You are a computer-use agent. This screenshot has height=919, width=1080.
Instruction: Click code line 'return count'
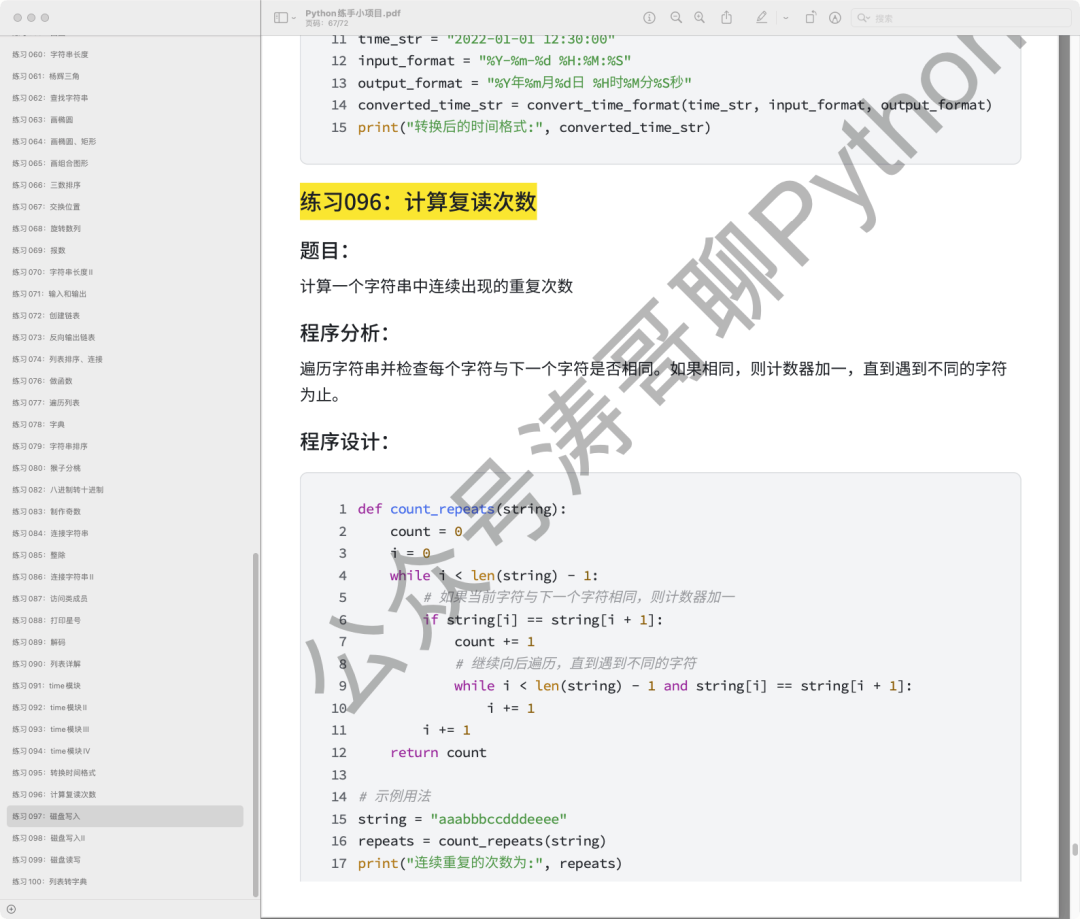click(x=438, y=753)
